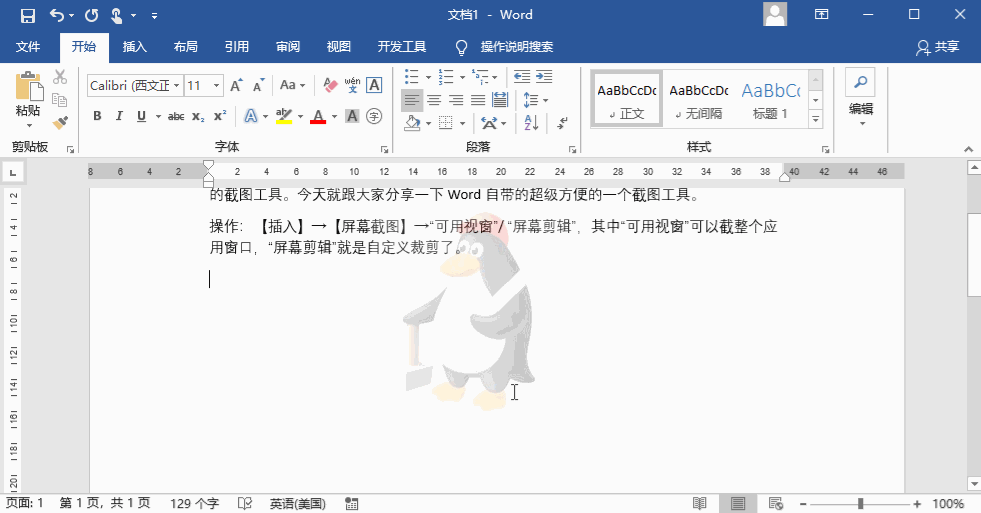
Task: Undo the last action
Action: click(x=57, y=15)
